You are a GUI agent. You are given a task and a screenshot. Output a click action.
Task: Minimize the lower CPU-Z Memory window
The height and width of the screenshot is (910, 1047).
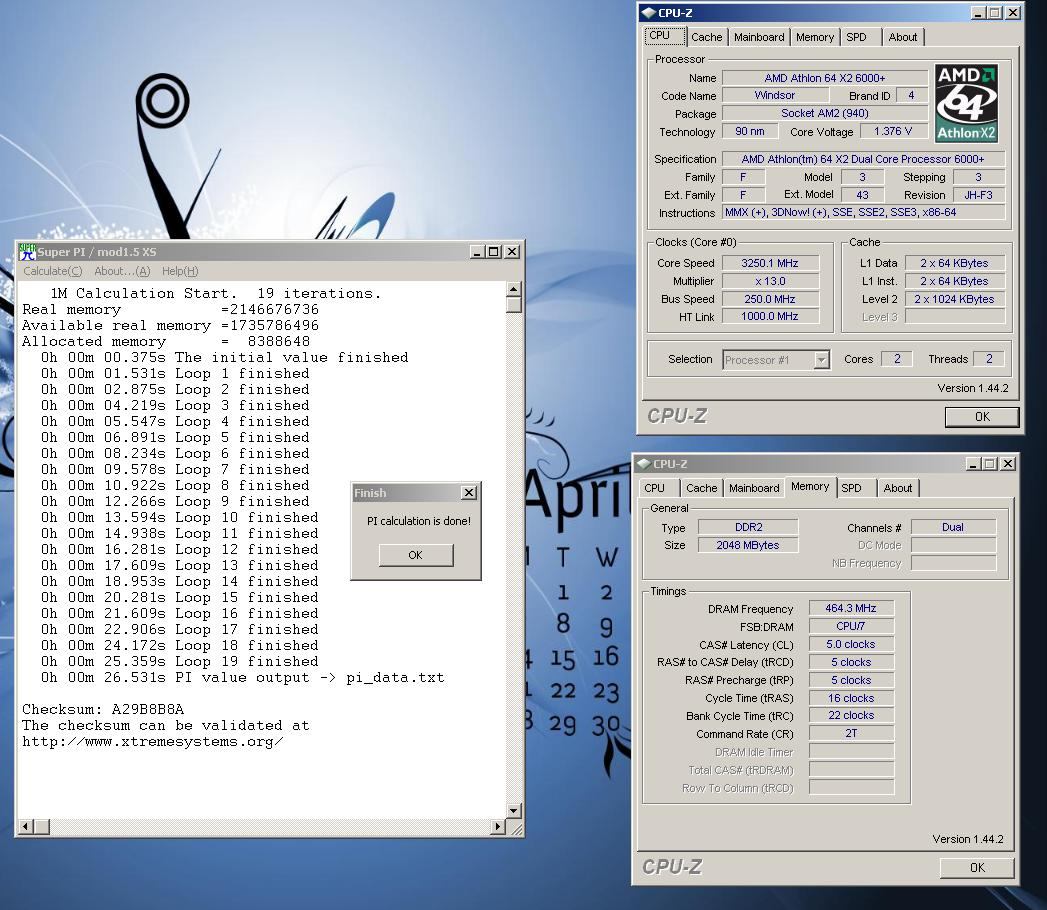point(973,463)
